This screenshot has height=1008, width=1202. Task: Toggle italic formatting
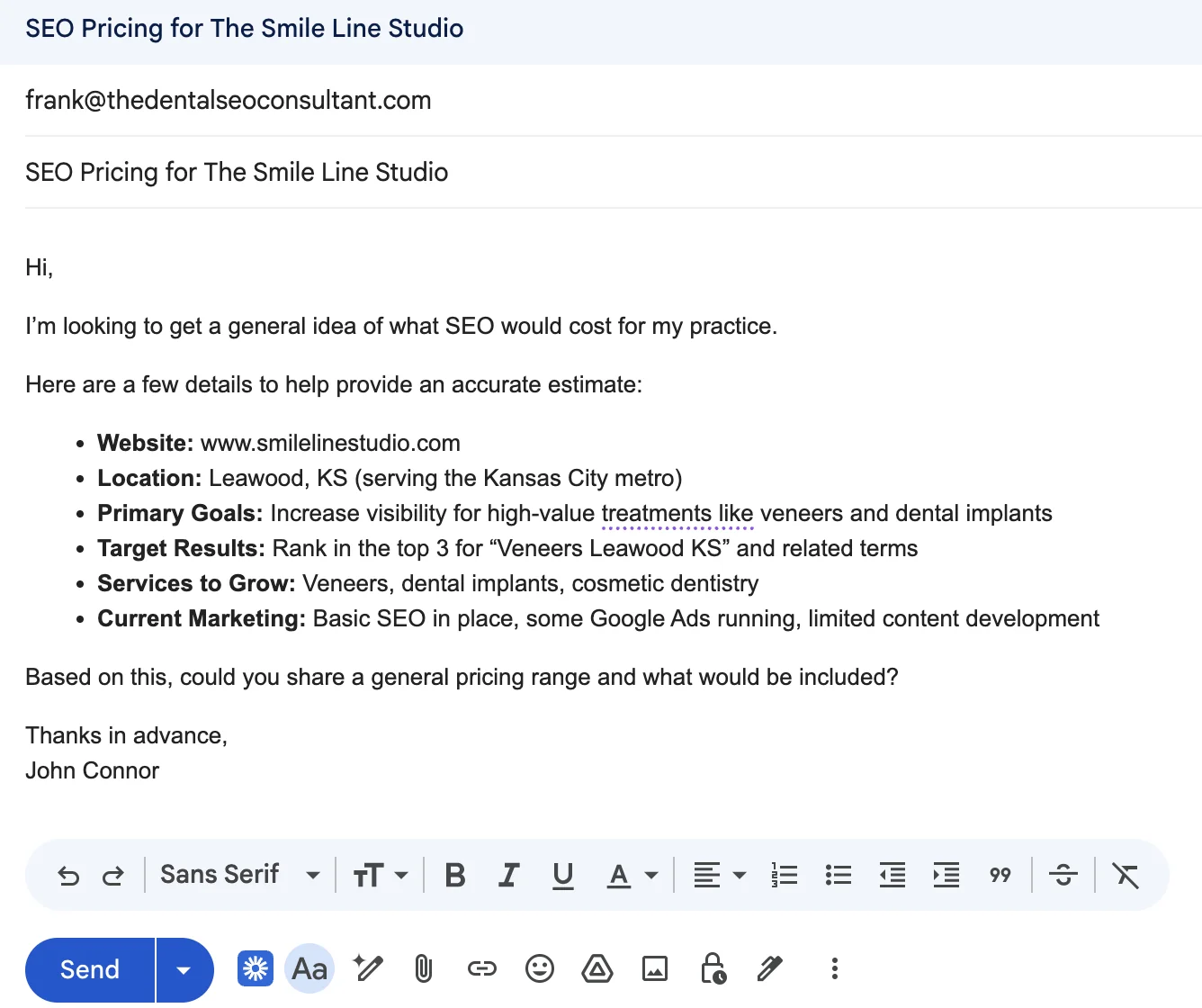pos(508,874)
